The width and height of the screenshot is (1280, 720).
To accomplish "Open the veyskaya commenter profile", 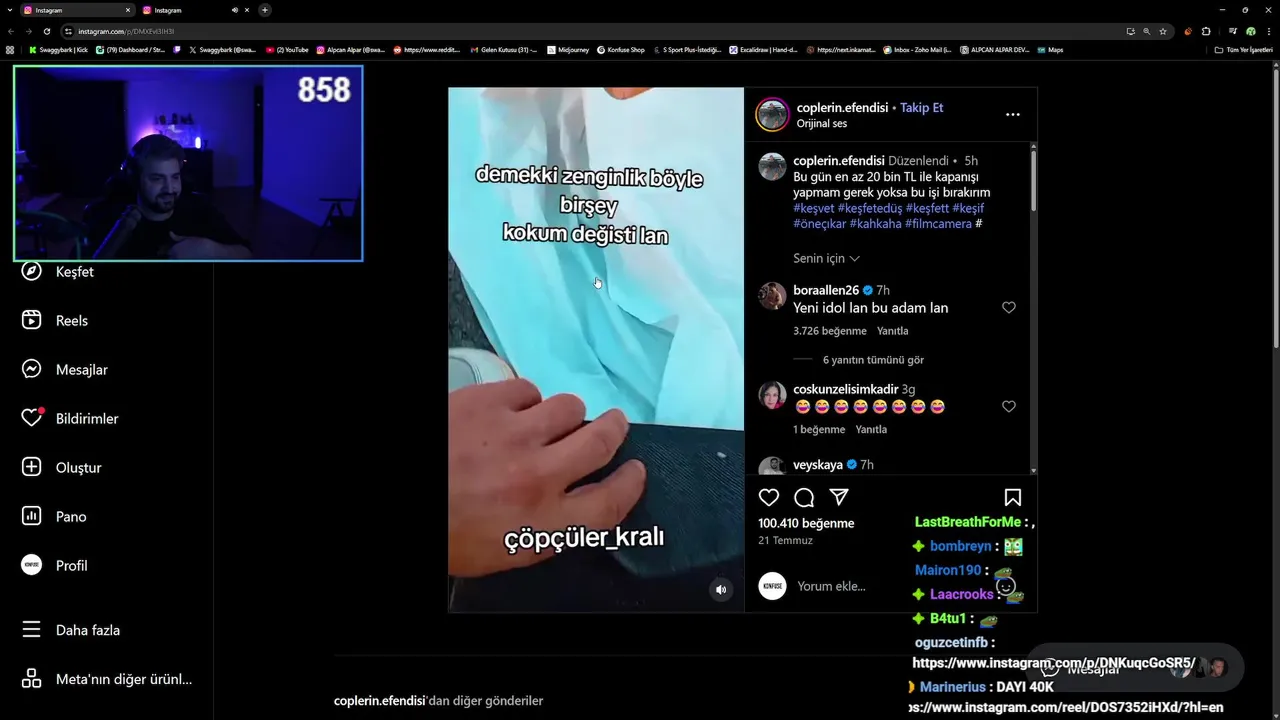I will [818, 465].
